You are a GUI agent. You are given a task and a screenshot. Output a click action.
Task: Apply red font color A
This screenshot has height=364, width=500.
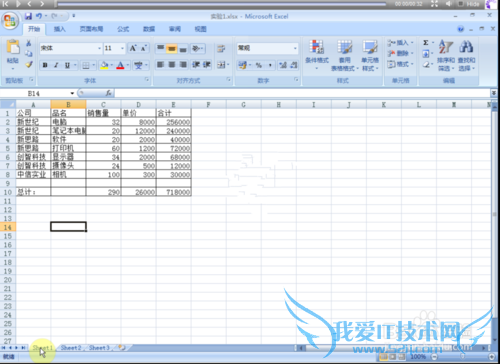tap(120, 65)
